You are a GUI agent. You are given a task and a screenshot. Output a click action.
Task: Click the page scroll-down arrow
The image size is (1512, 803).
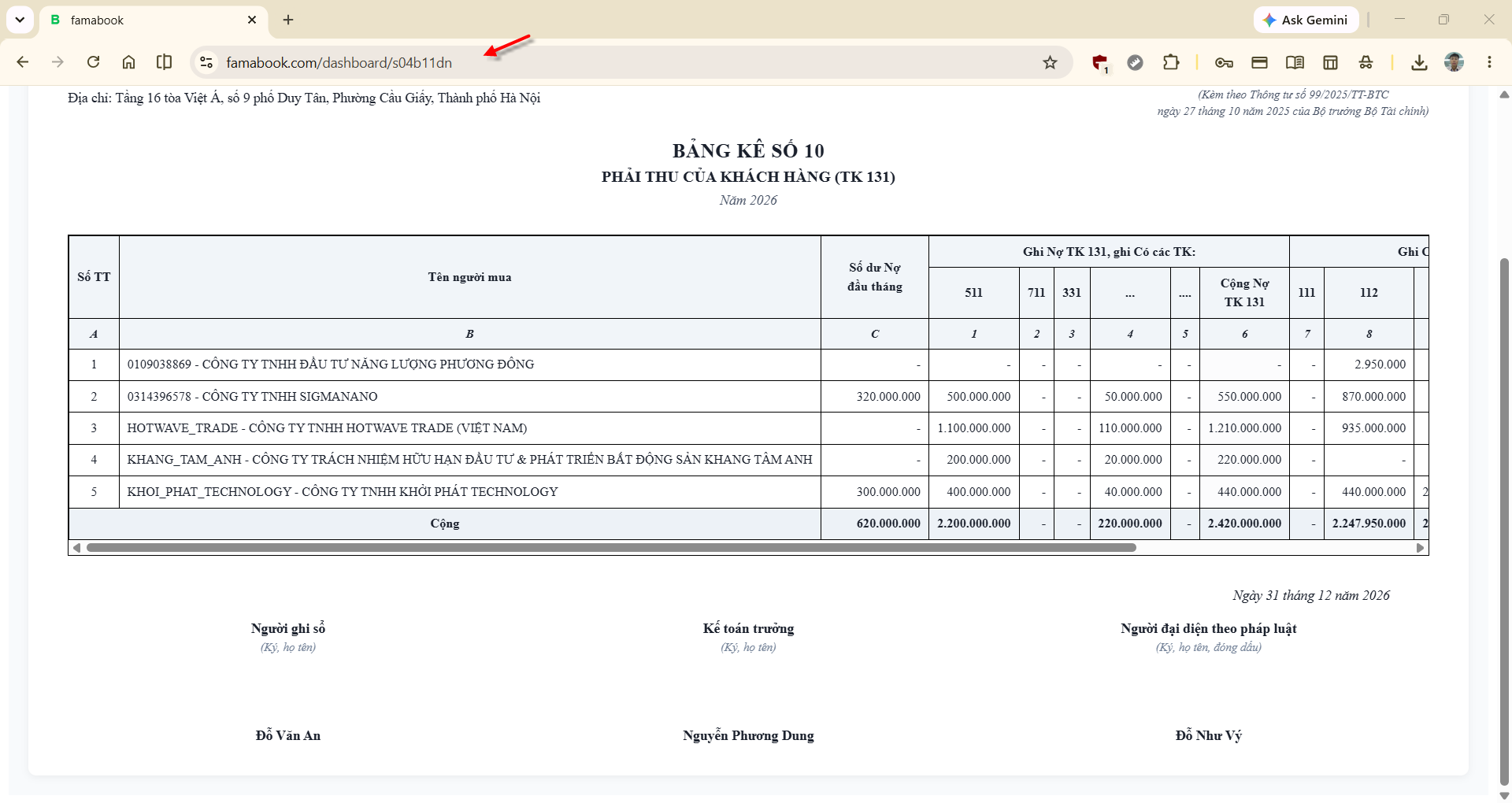click(x=1504, y=795)
